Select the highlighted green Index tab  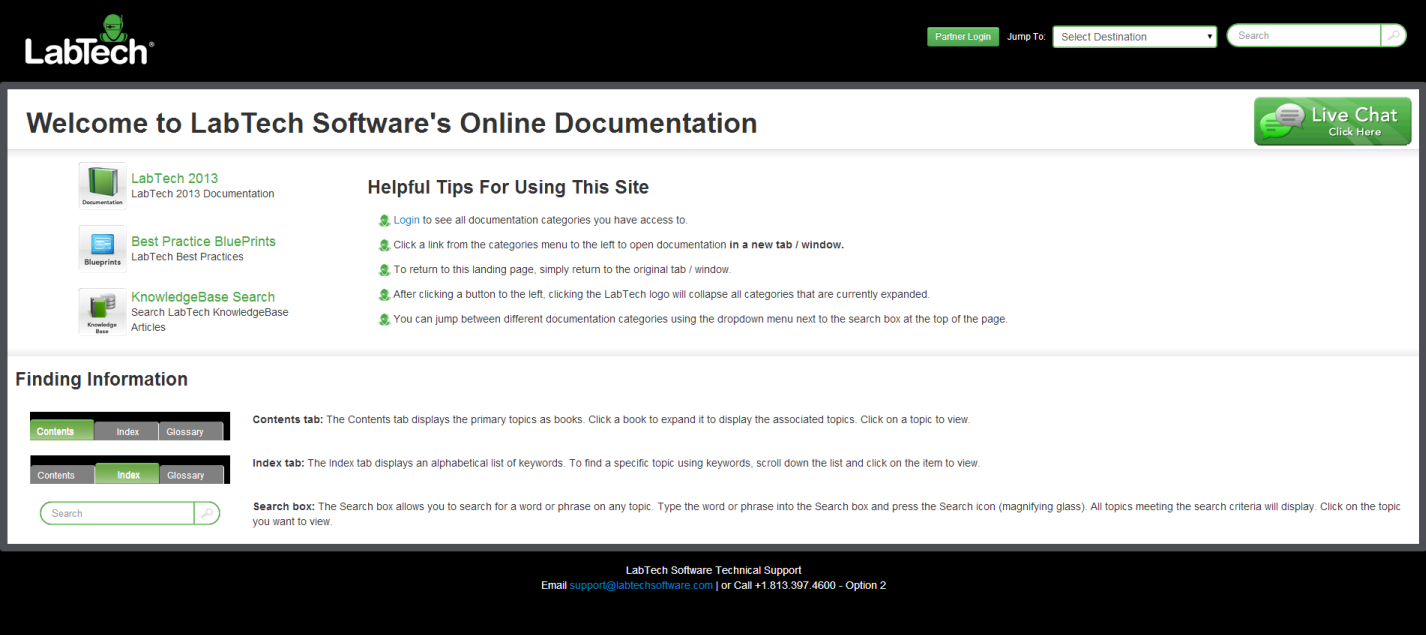point(127,474)
